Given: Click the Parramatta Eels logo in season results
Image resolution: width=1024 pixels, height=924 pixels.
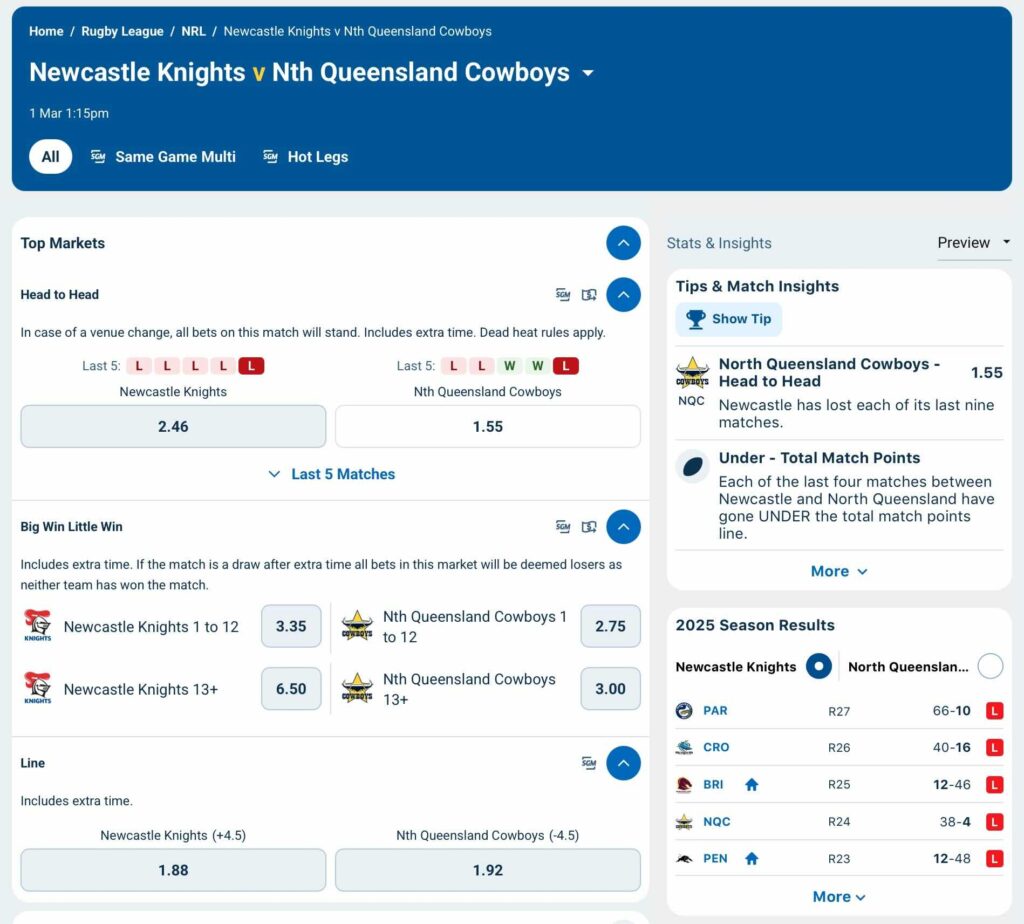Looking at the screenshot, I should [x=682, y=711].
